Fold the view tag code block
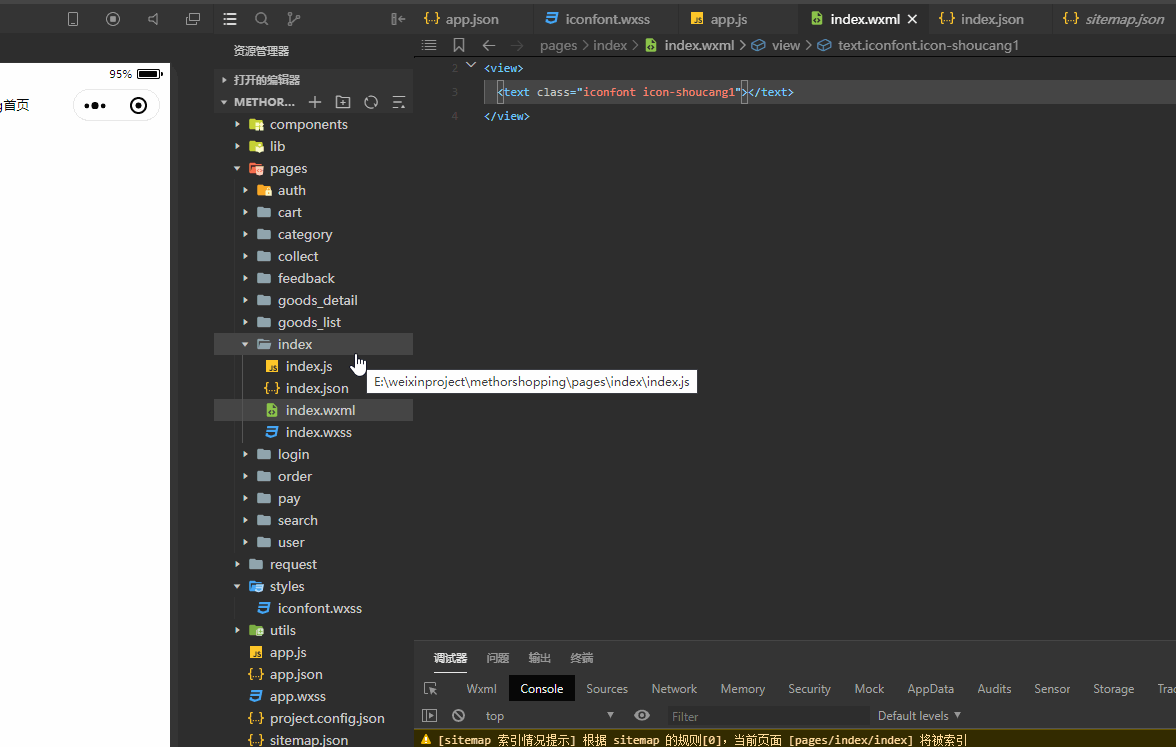Viewport: 1176px width, 747px height. pos(471,65)
